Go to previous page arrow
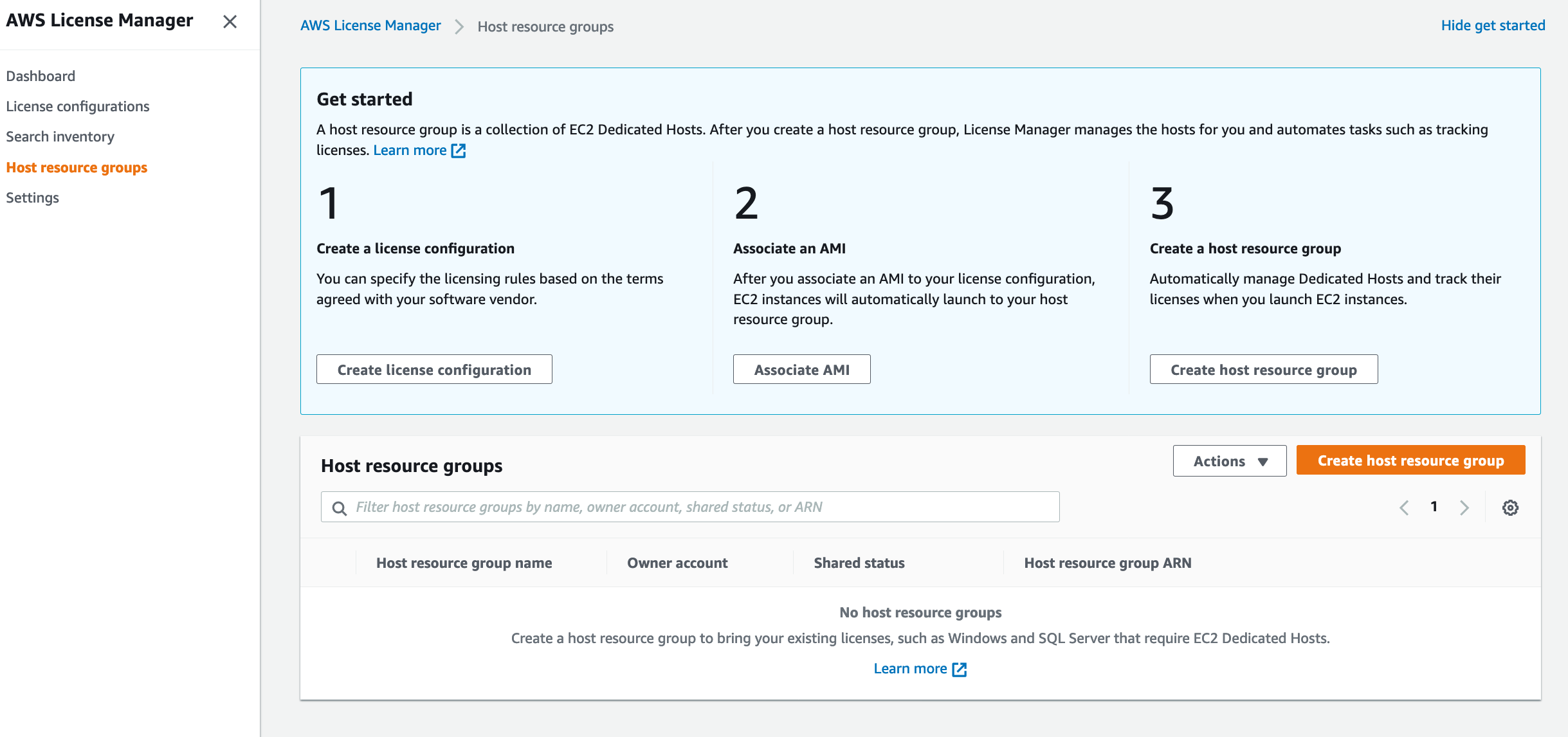This screenshot has height=737, width=1568. point(1404,507)
